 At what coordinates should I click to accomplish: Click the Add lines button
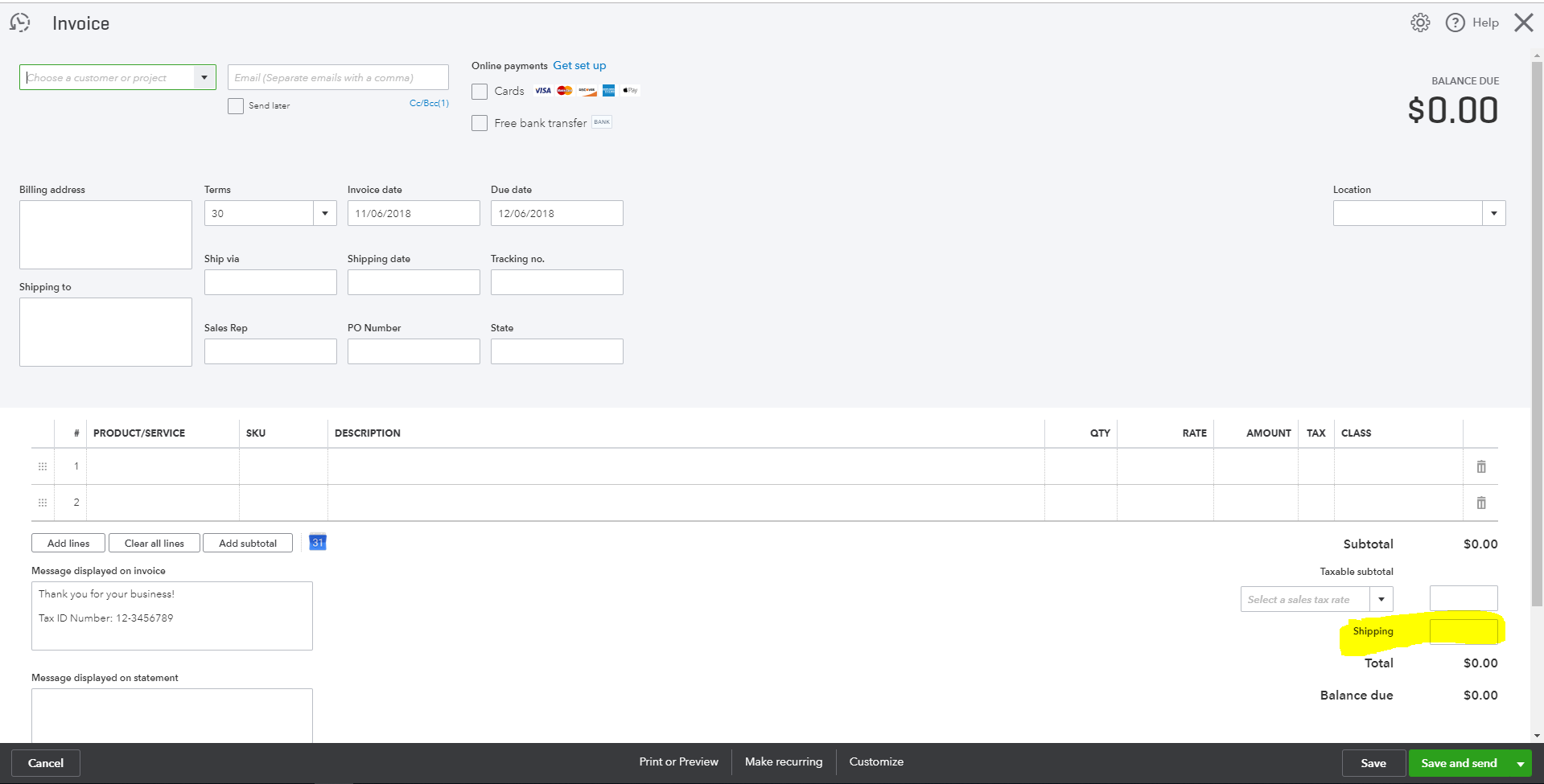[68, 543]
